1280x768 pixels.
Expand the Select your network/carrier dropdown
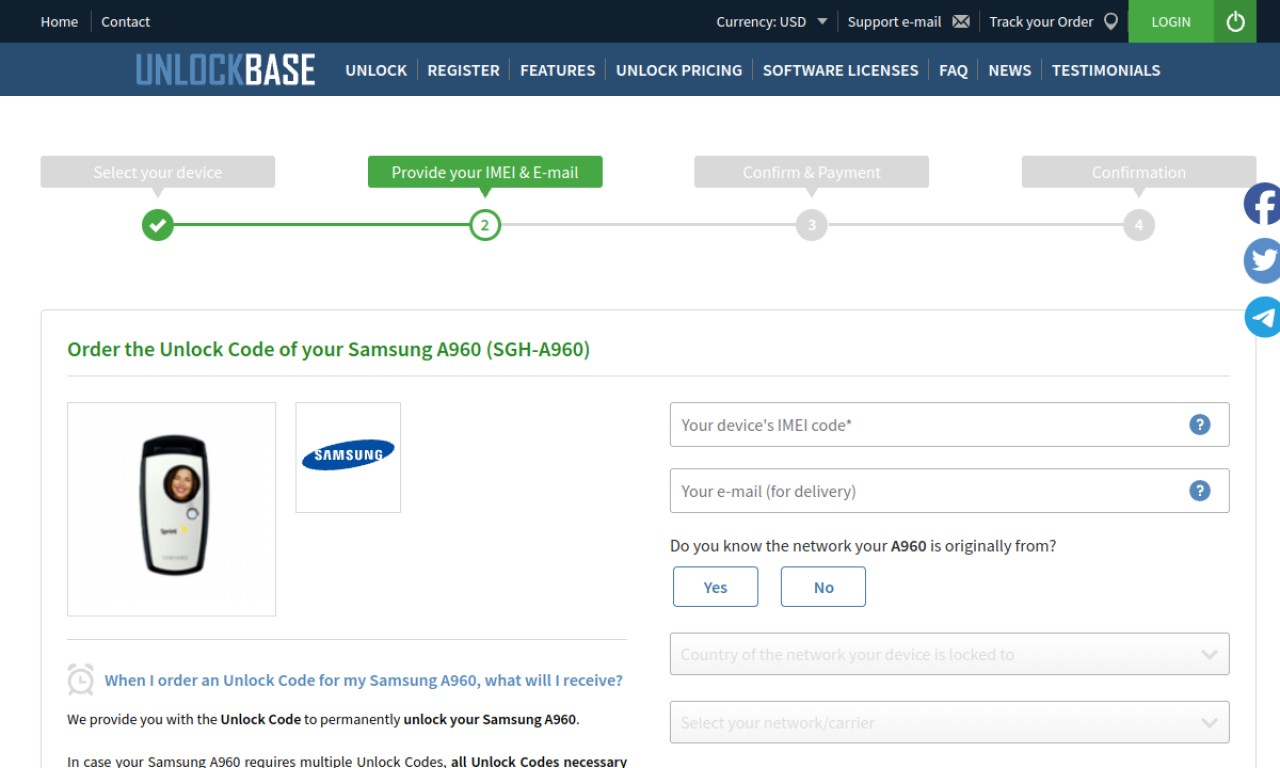[949, 722]
